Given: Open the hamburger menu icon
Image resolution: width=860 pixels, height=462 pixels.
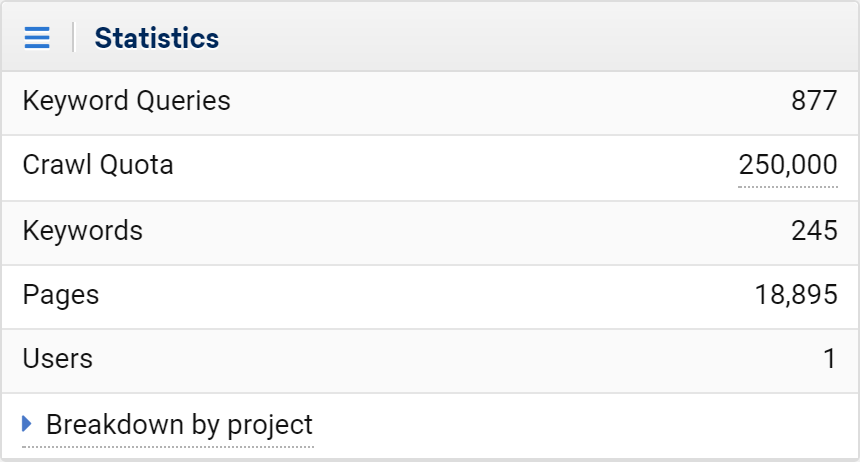Looking at the screenshot, I should 37,38.
